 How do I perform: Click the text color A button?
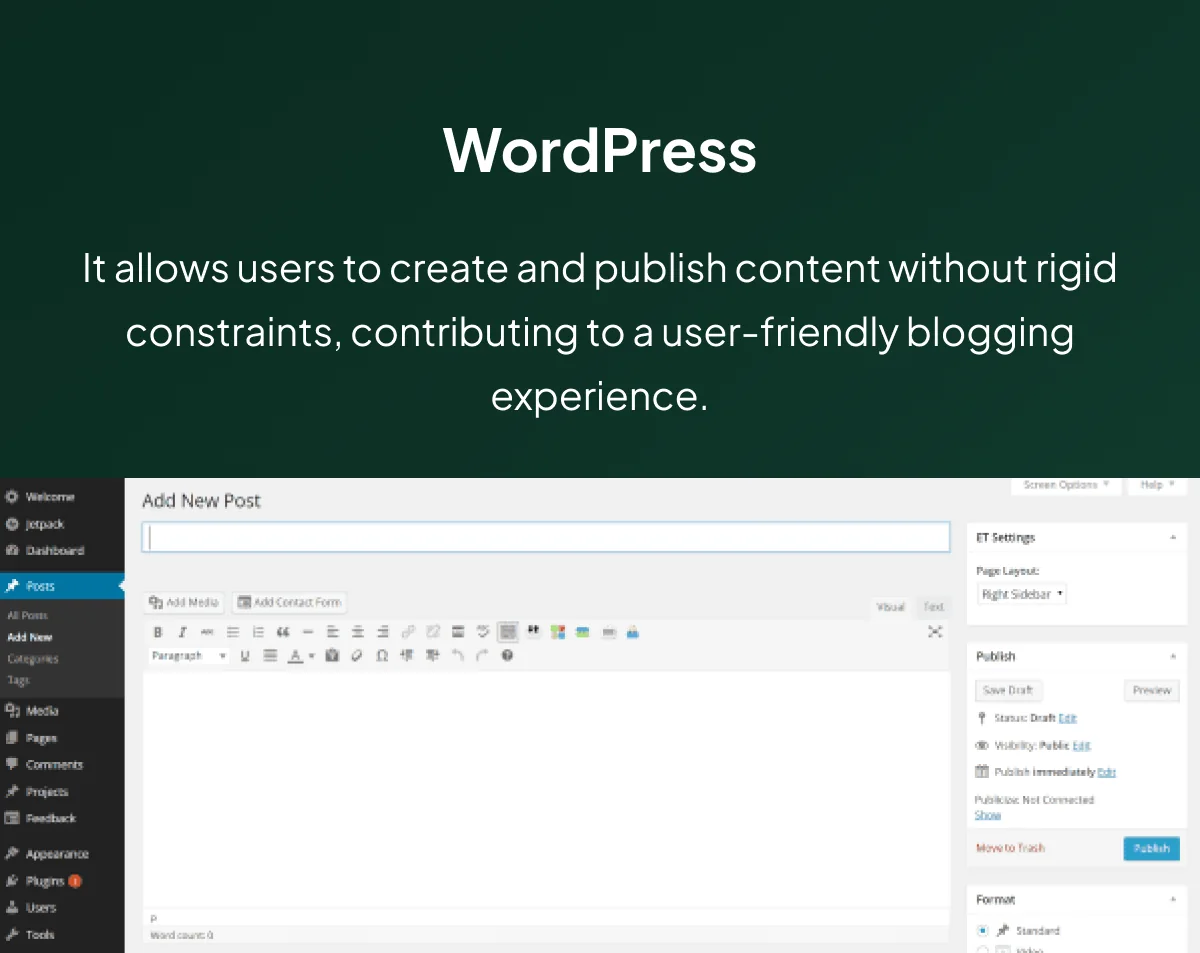pyautogui.click(x=295, y=656)
